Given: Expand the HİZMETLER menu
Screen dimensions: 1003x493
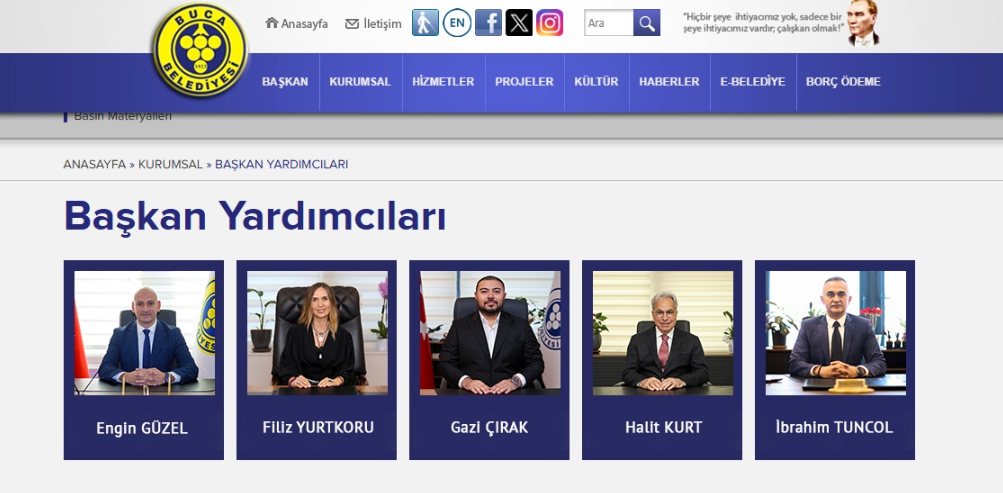Looking at the screenshot, I should [x=443, y=82].
